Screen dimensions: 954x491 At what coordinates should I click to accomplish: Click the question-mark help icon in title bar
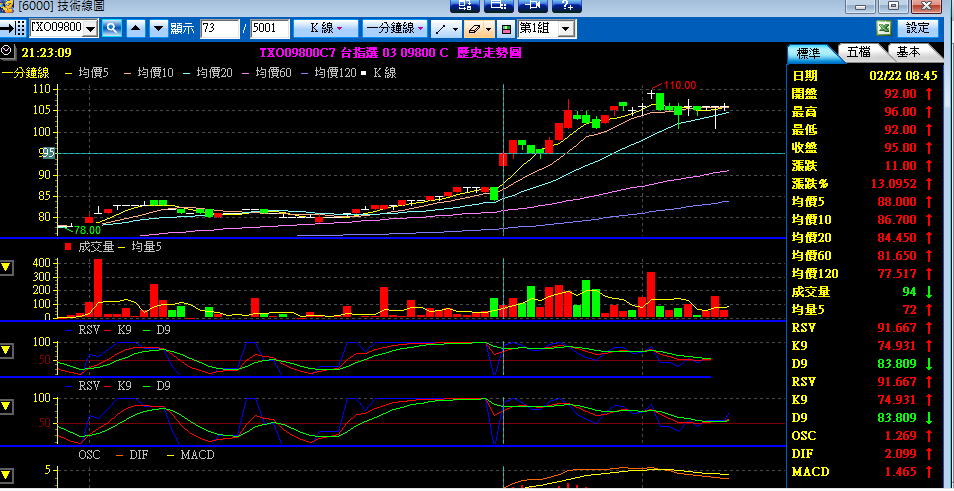pos(567,5)
